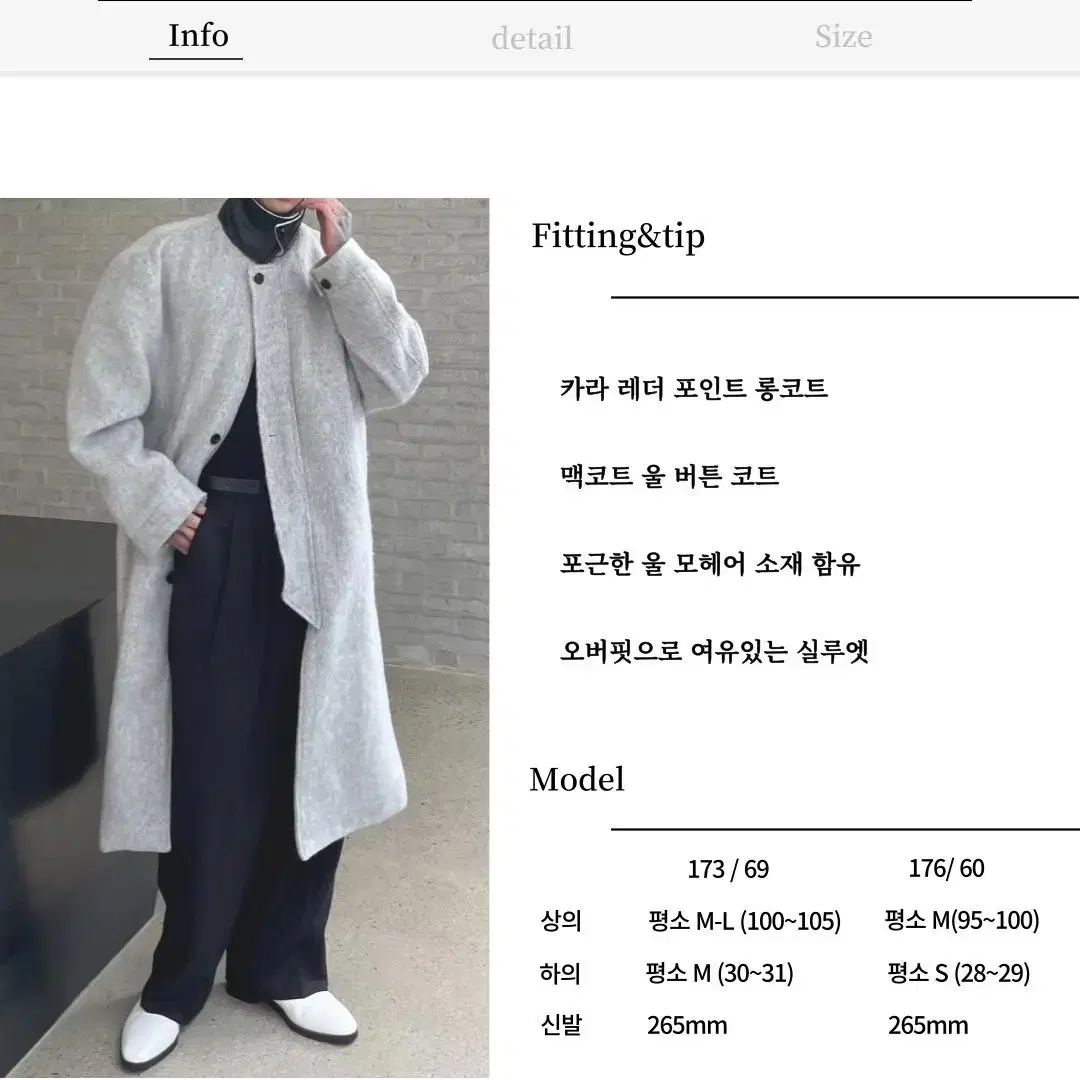Switch to the Info tab
The image size is (1080, 1080).
tap(198, 36)
